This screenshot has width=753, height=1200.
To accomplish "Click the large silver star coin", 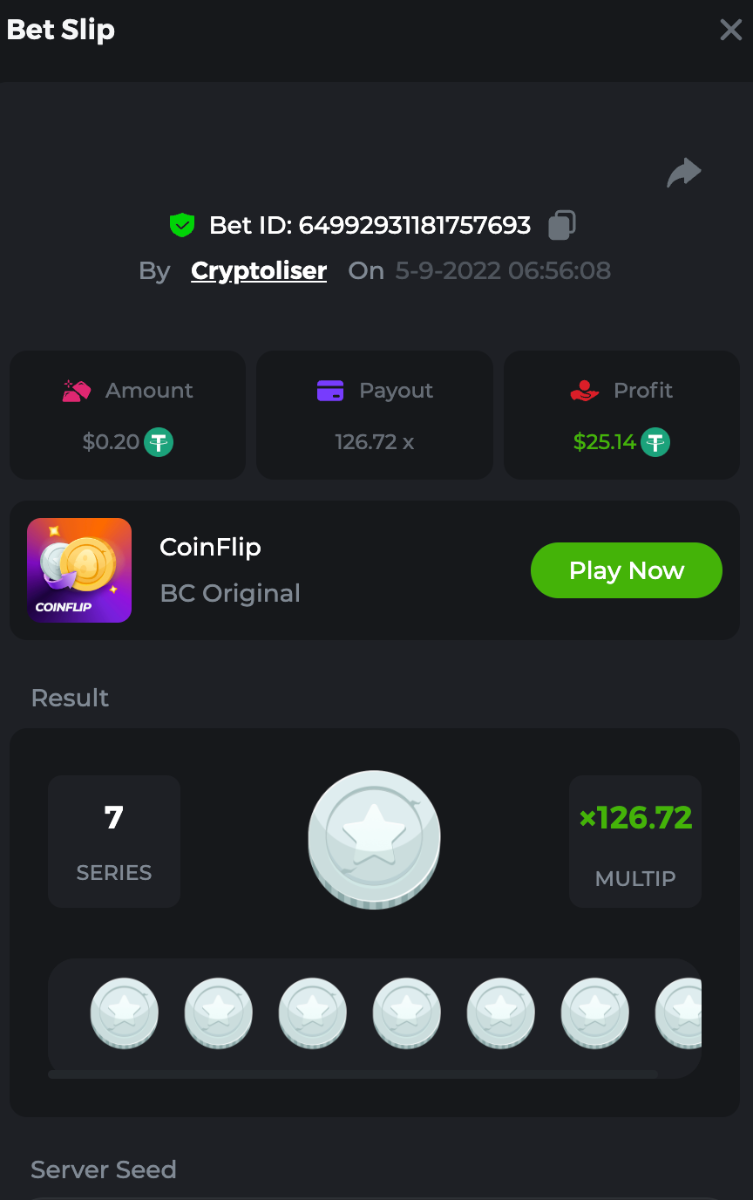I will [x=374, y=839].
